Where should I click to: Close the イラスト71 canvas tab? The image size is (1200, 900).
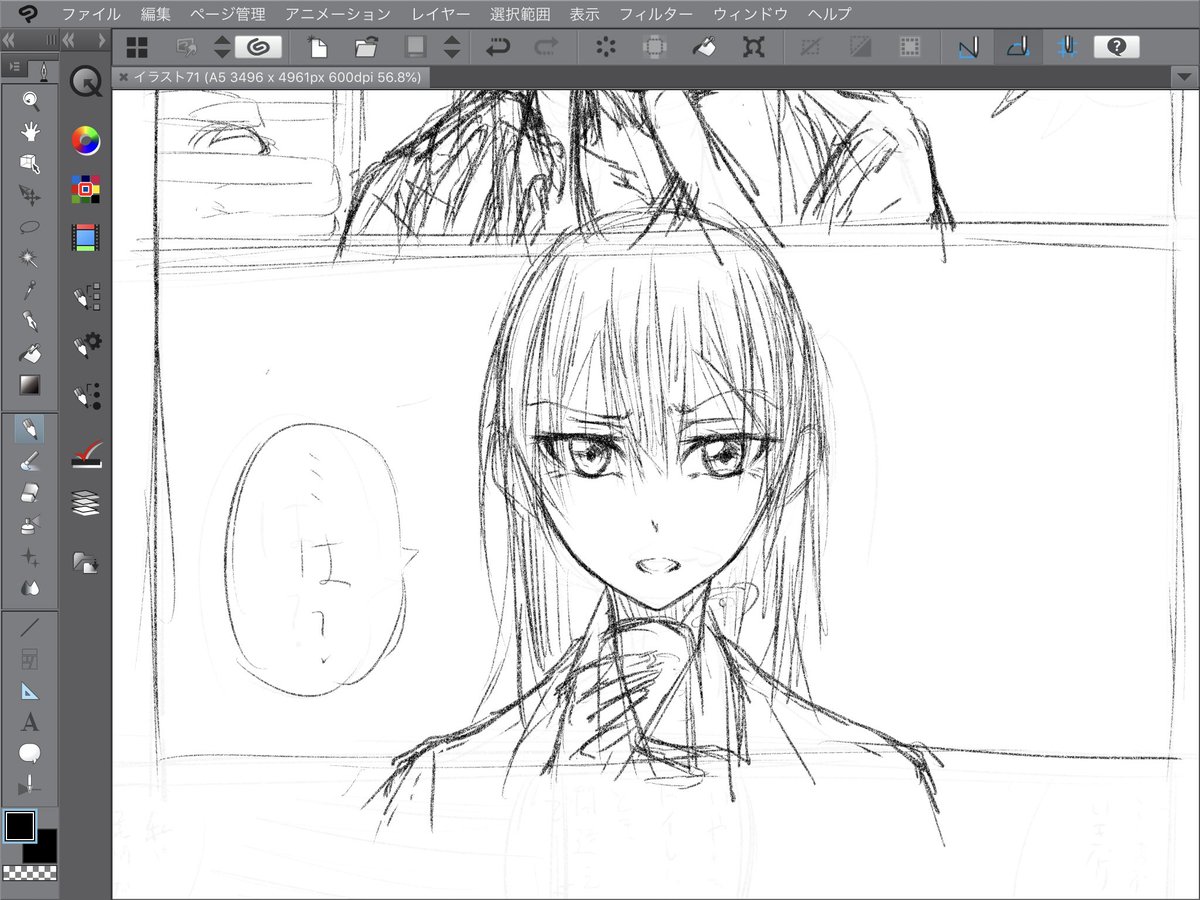(123, 76)
